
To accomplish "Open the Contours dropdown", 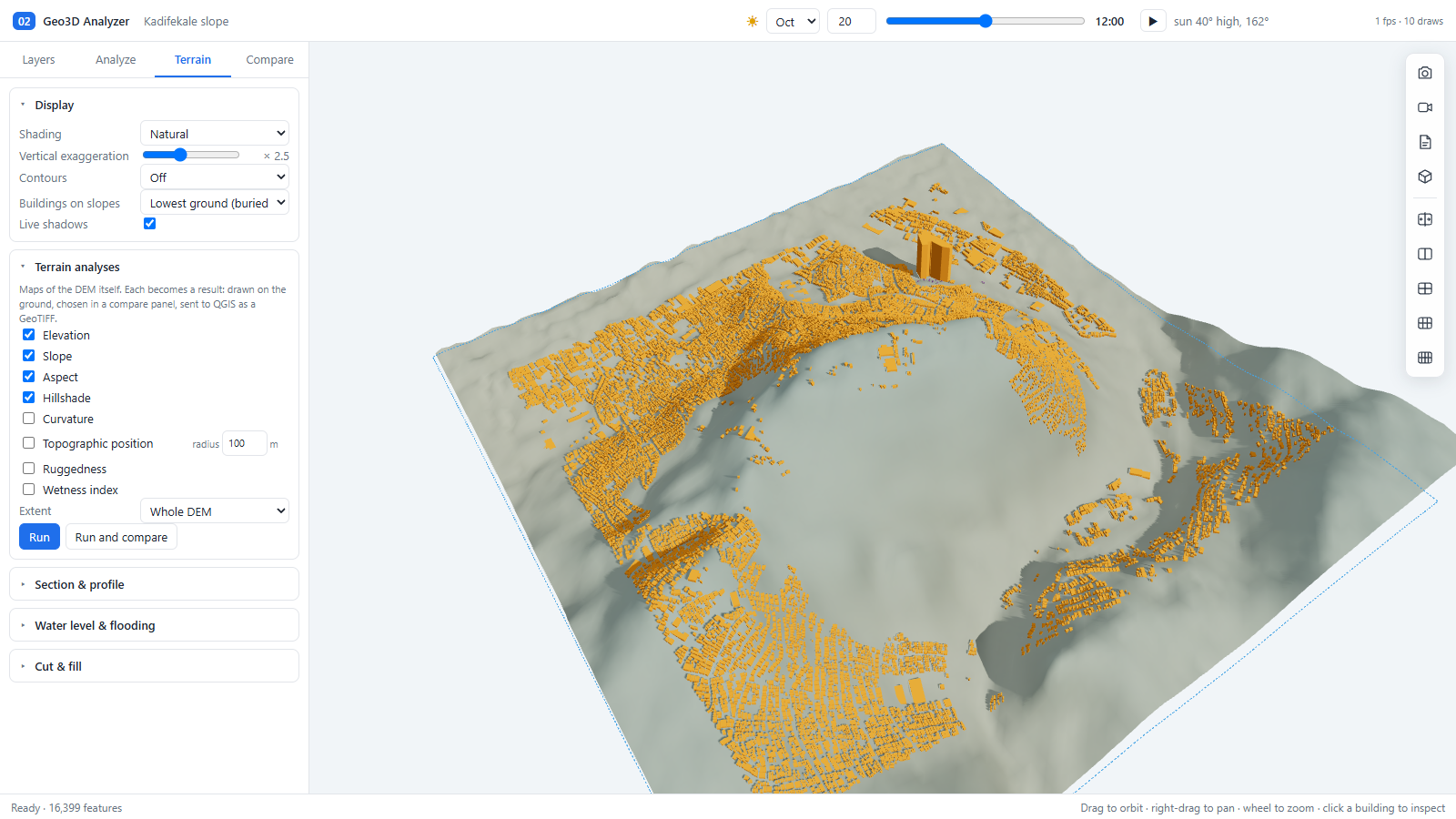I will [215, 177].
